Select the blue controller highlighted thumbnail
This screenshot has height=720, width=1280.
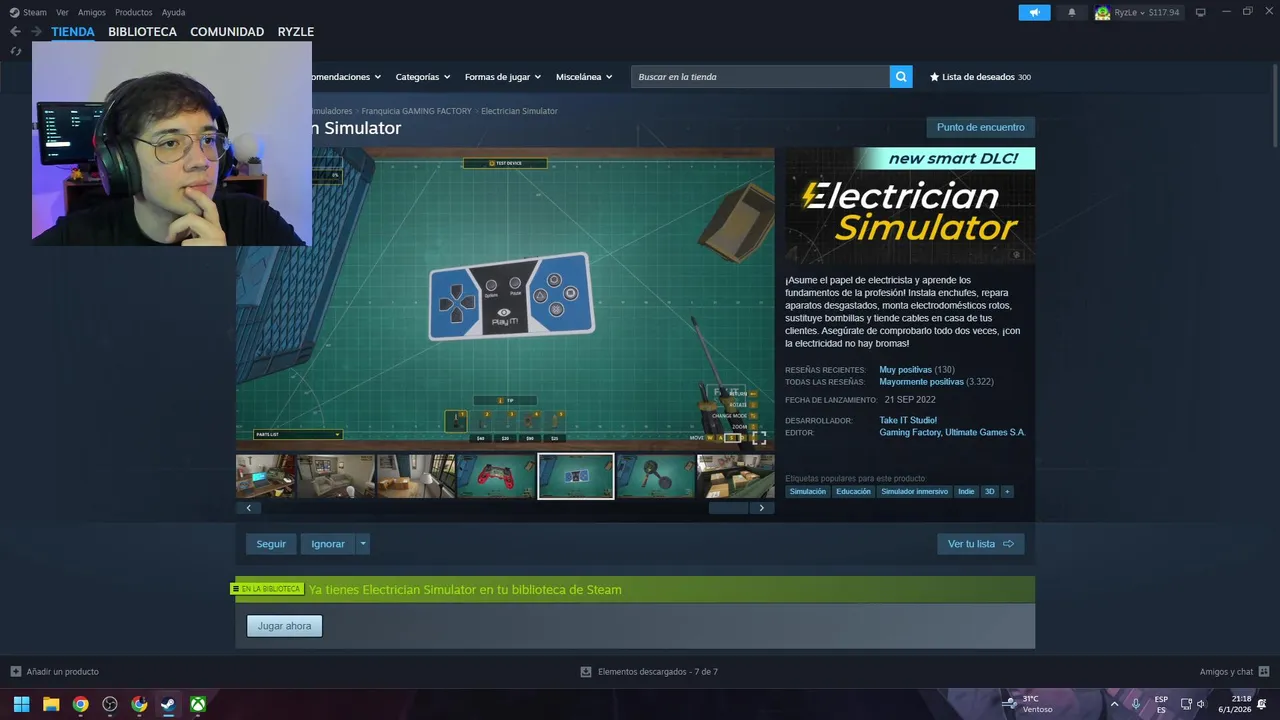pyautogui.click(x=576, y=476)
